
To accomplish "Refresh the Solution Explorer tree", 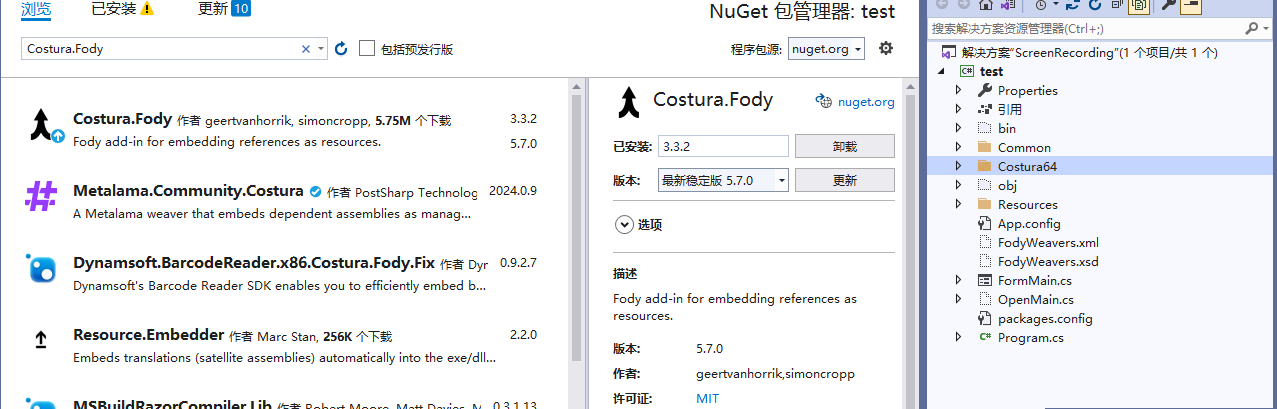I will (1094, 4).
